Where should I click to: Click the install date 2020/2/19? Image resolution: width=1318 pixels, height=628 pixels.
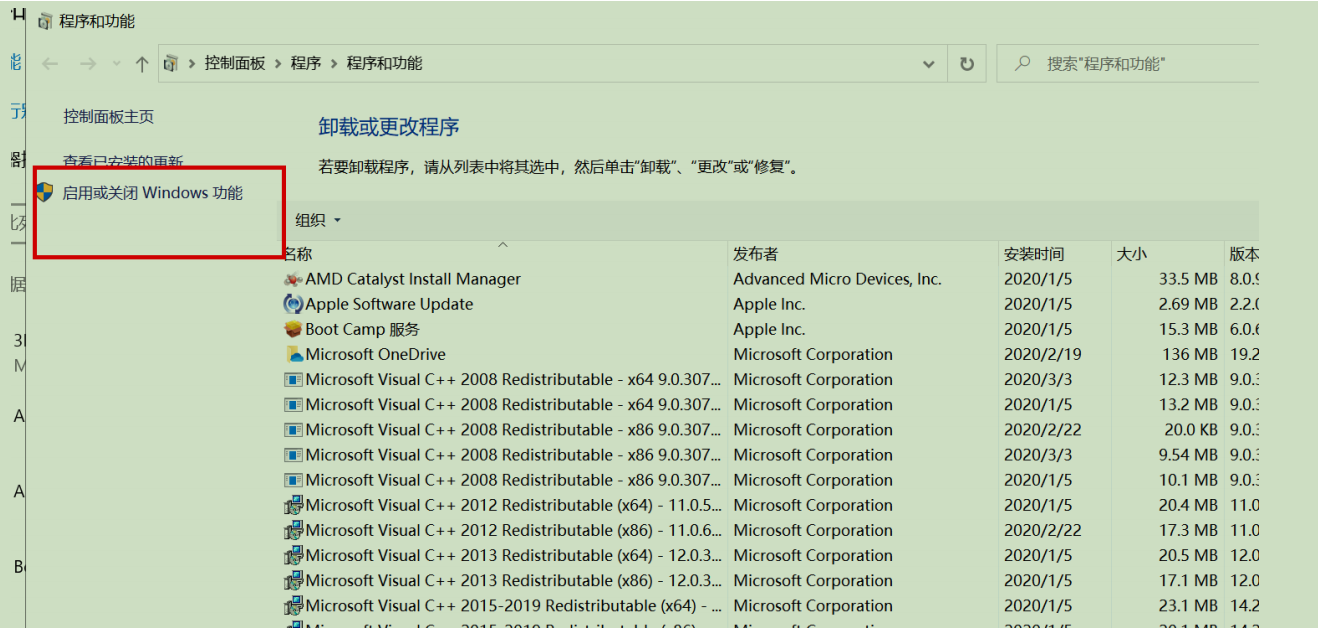[1042, 354]
